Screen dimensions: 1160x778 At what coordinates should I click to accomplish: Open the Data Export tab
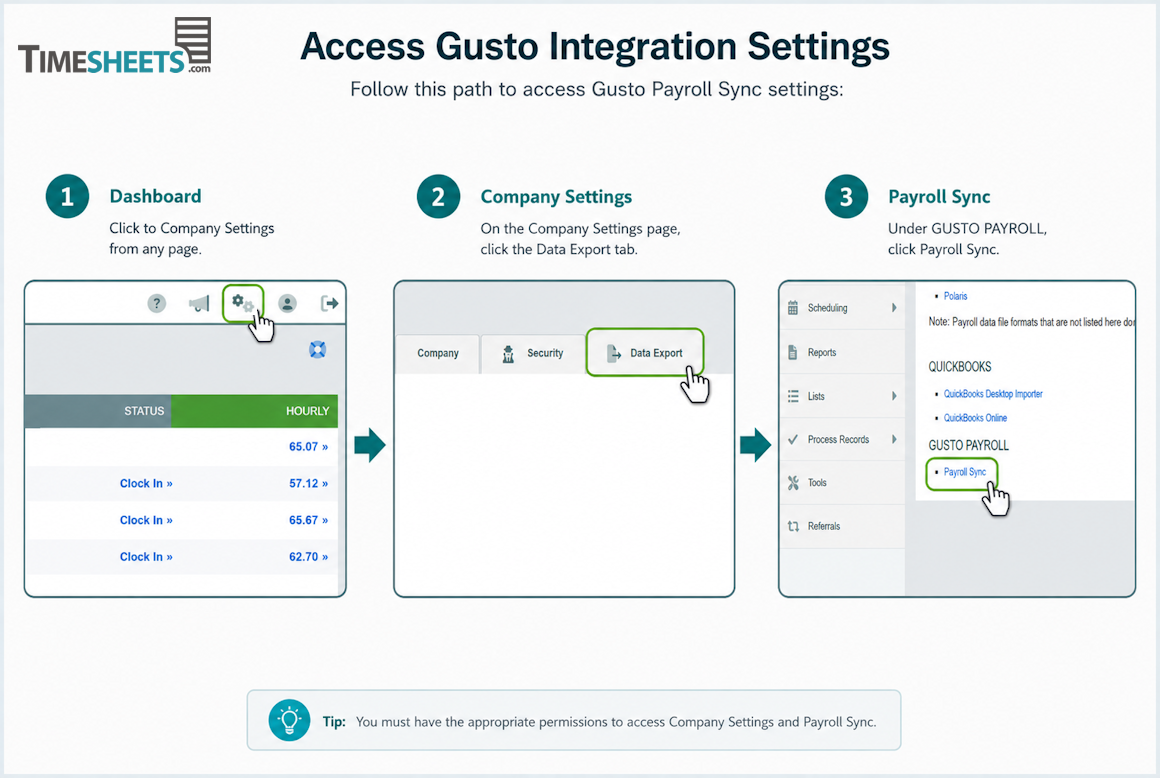click(644, 353)
